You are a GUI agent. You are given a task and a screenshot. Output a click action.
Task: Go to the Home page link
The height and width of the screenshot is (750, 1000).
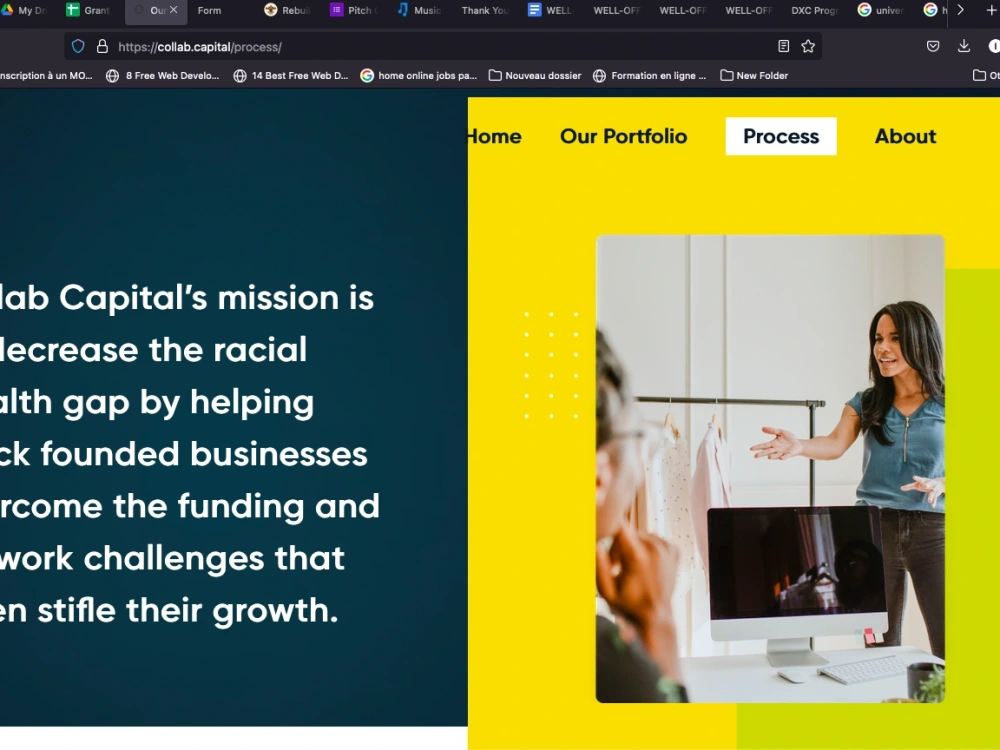click(493, 136)
